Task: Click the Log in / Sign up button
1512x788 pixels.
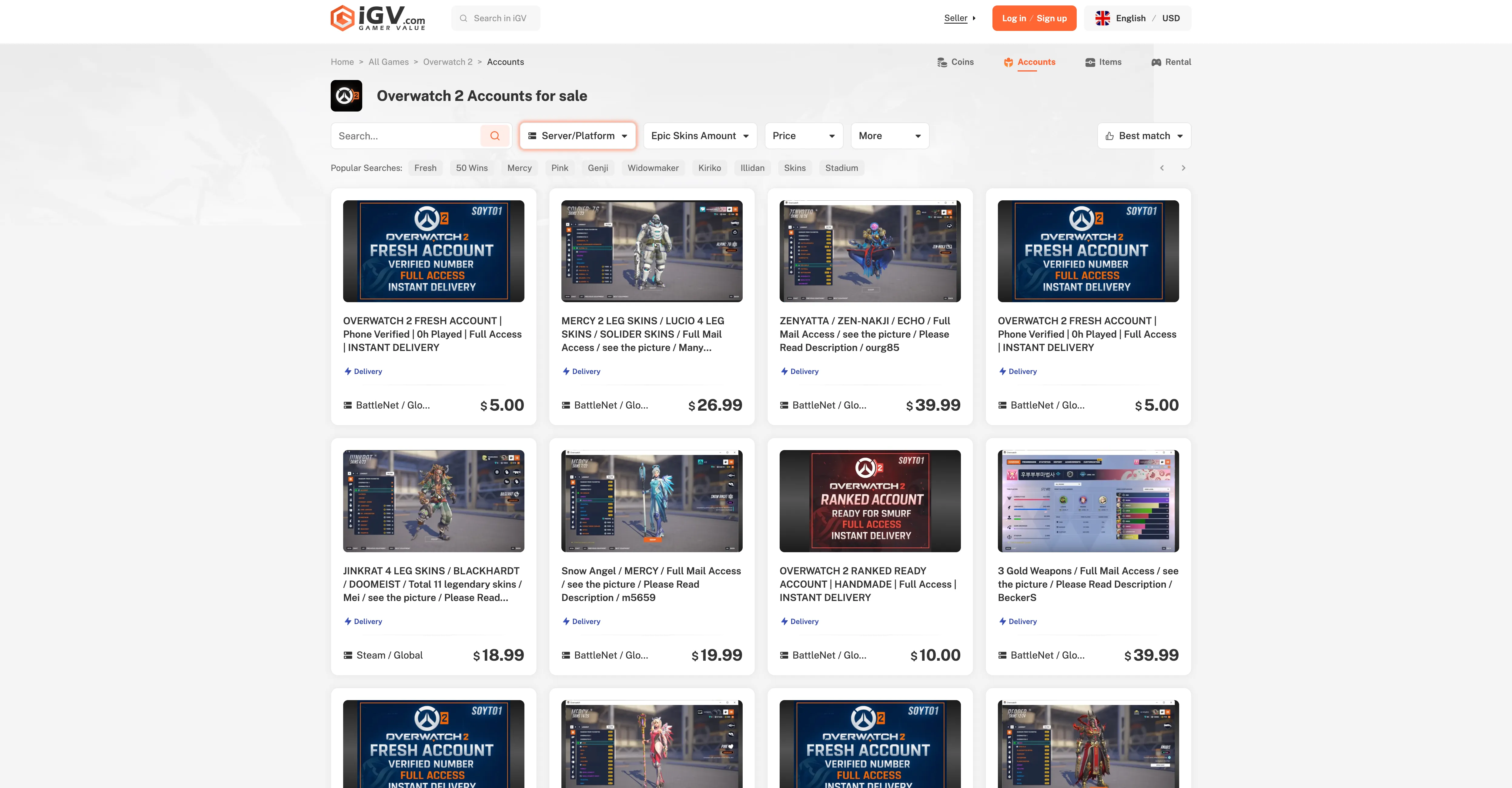Action: (1034, 18)
